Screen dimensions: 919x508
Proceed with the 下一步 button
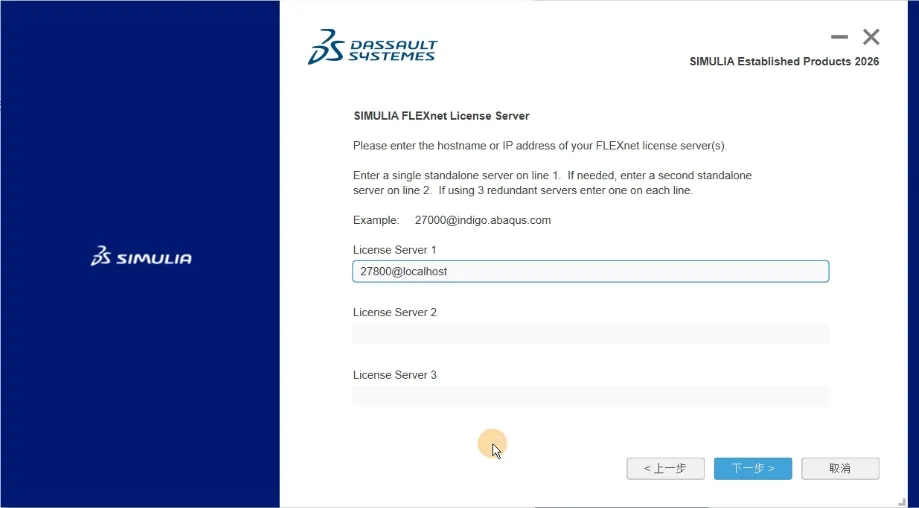[753, 468]
